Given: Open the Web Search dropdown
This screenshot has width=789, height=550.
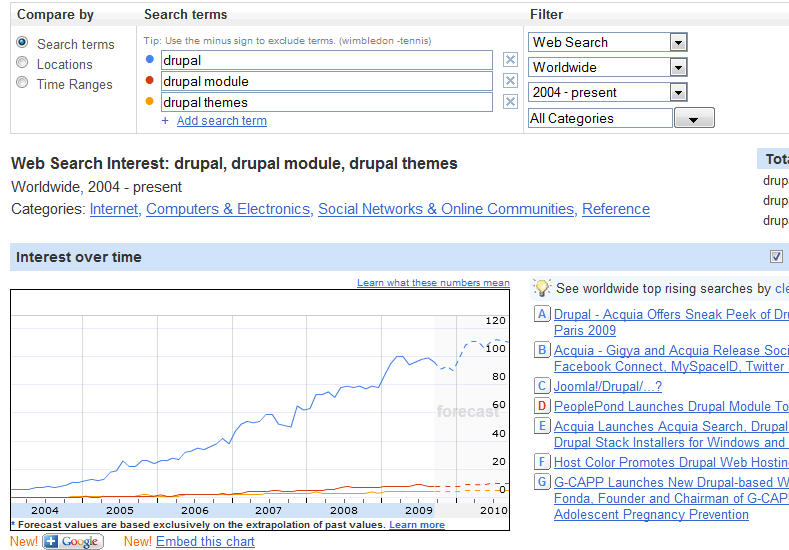Looking at the screenshot, I should pyautogui.click(x=607, y=42).
